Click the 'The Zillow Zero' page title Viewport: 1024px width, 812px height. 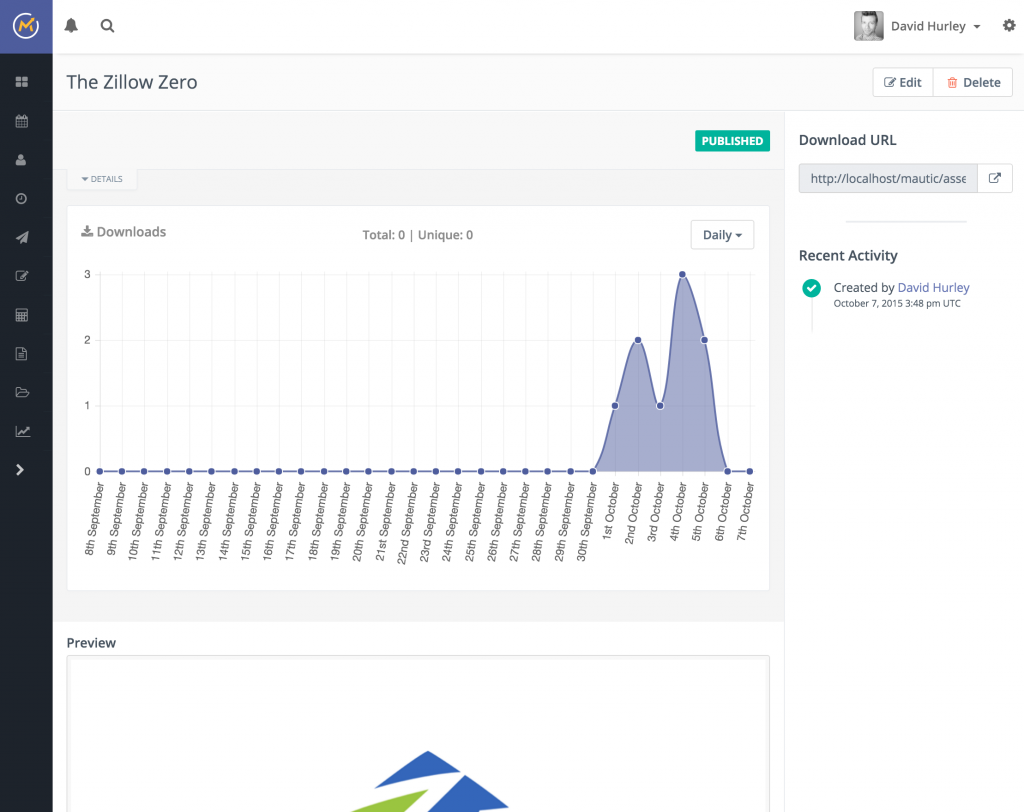(132, 82)
